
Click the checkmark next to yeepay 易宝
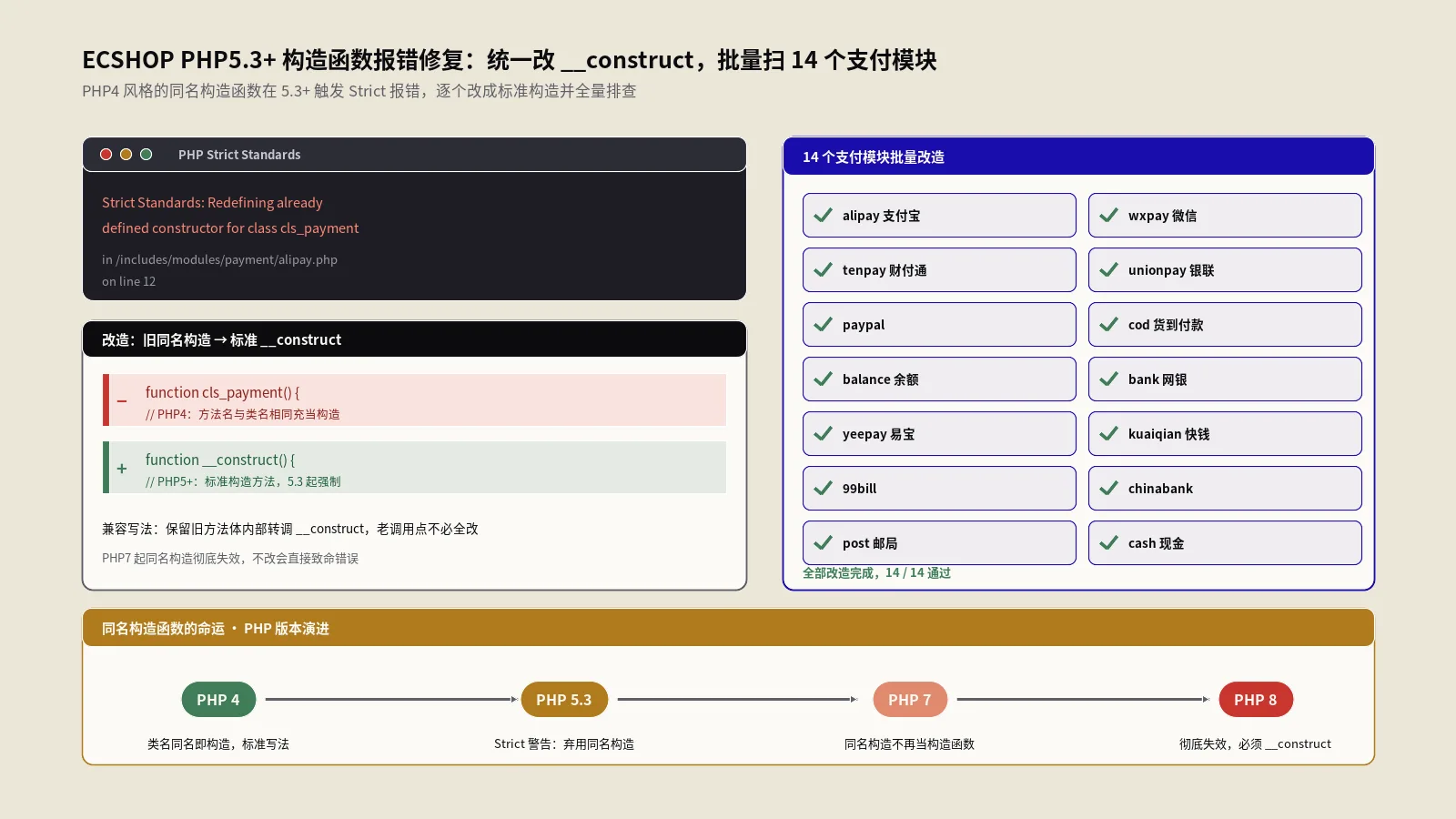(823, 434)
